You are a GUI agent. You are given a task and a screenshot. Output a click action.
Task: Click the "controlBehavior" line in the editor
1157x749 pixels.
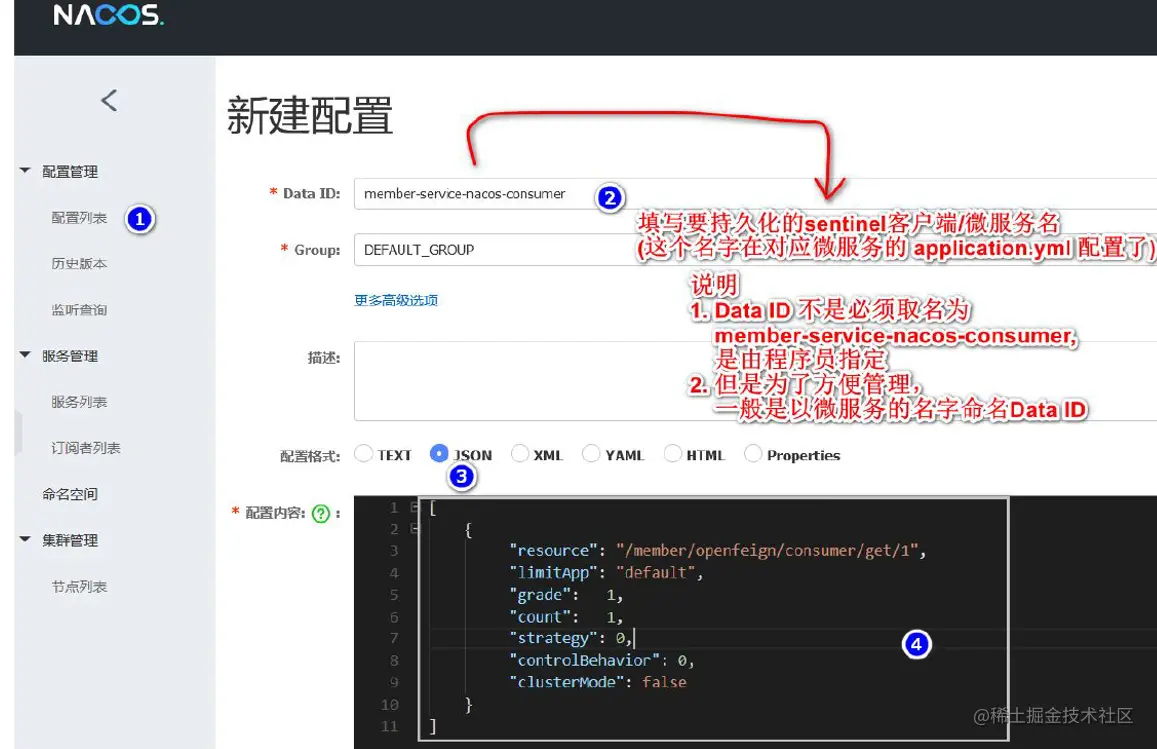(x=601, y=660)
